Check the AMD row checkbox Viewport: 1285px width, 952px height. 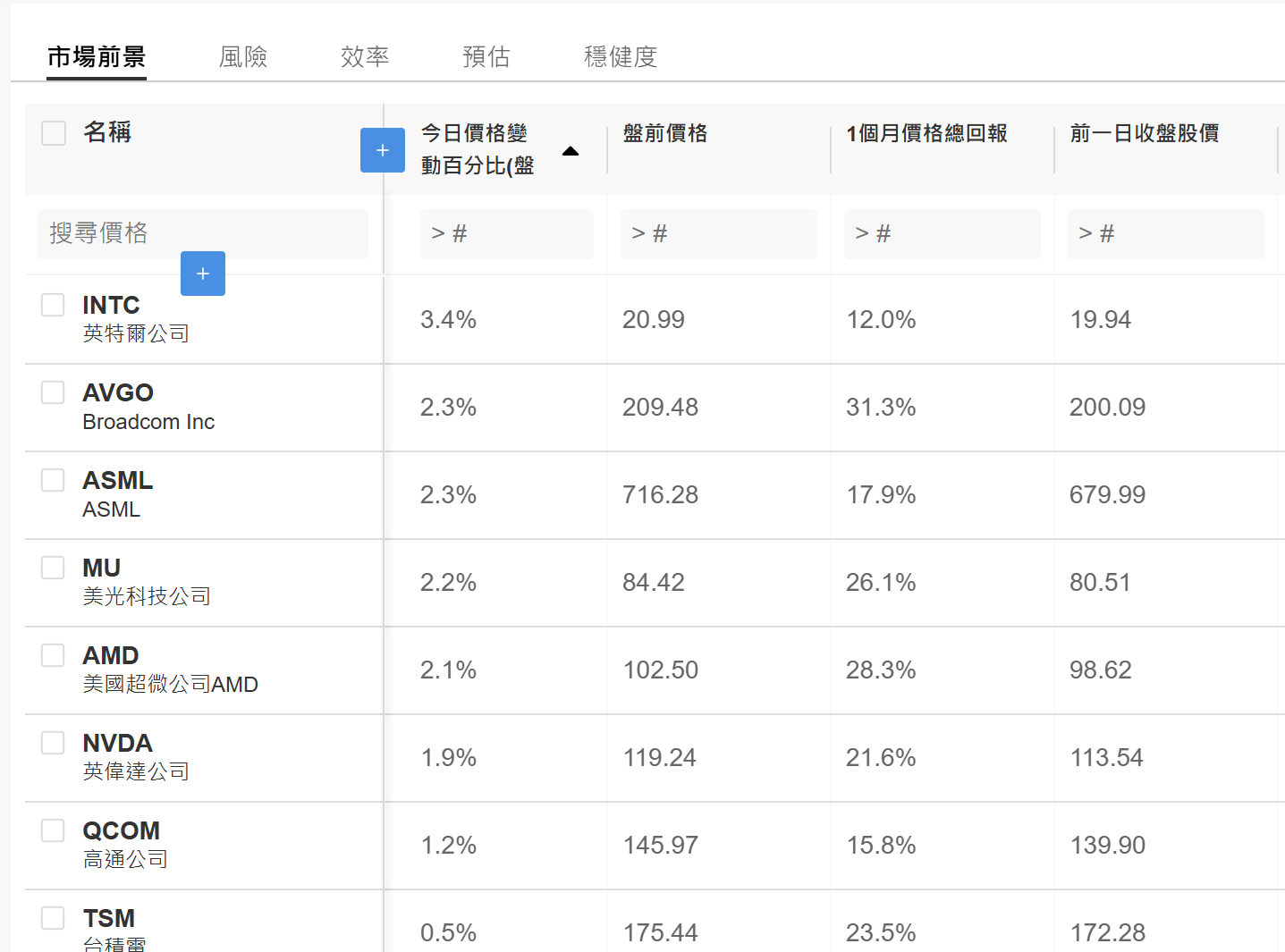(53, 655)
